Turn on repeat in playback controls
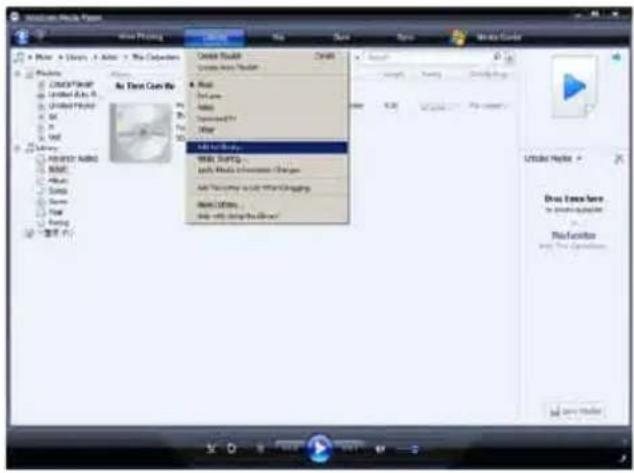Image resolution: width=634 pixels, height=473 pixels. pyautogui.click(x=231, y=449)
